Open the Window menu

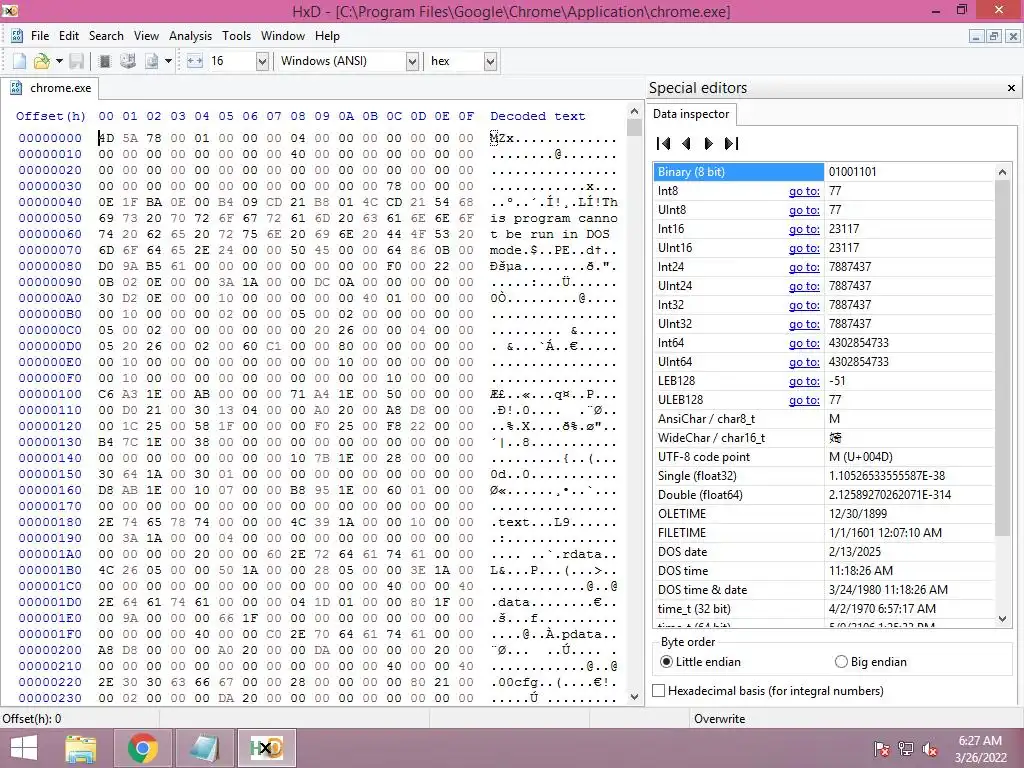click(x=283, y=36)
